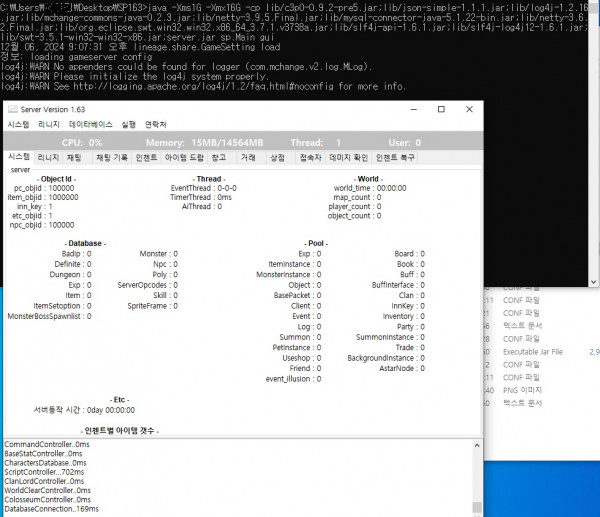Click the User: 0 status text
The height and width of the screenshot is (517, 600).
coord(405,143)
